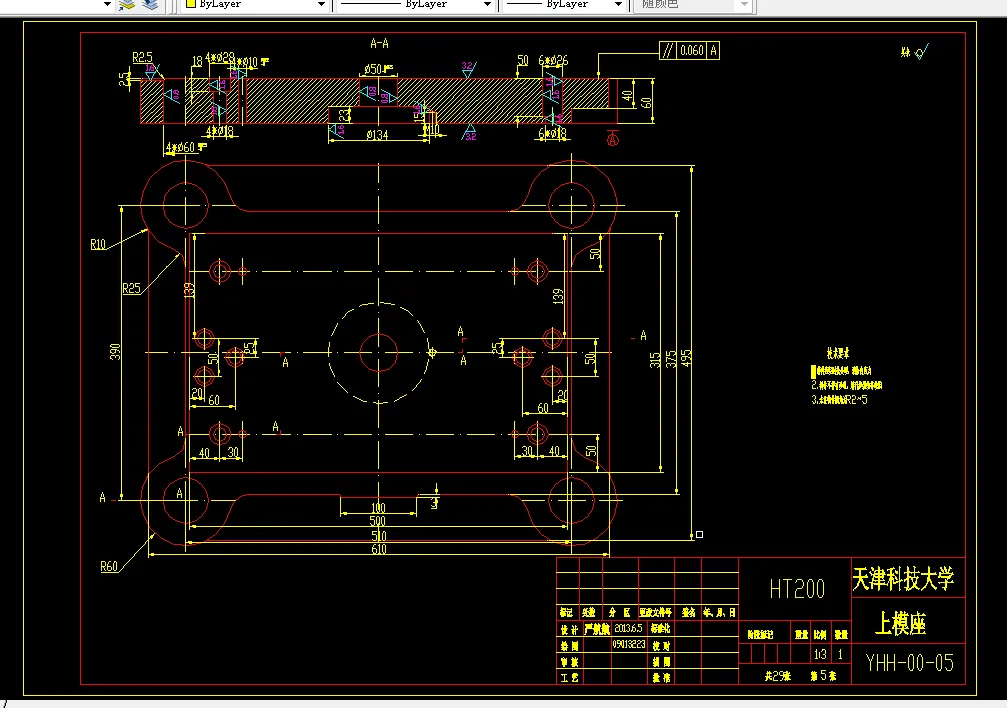Select the 天津科技大学 title block text
The image size is (1007, 708).
(x=903, y=578)
